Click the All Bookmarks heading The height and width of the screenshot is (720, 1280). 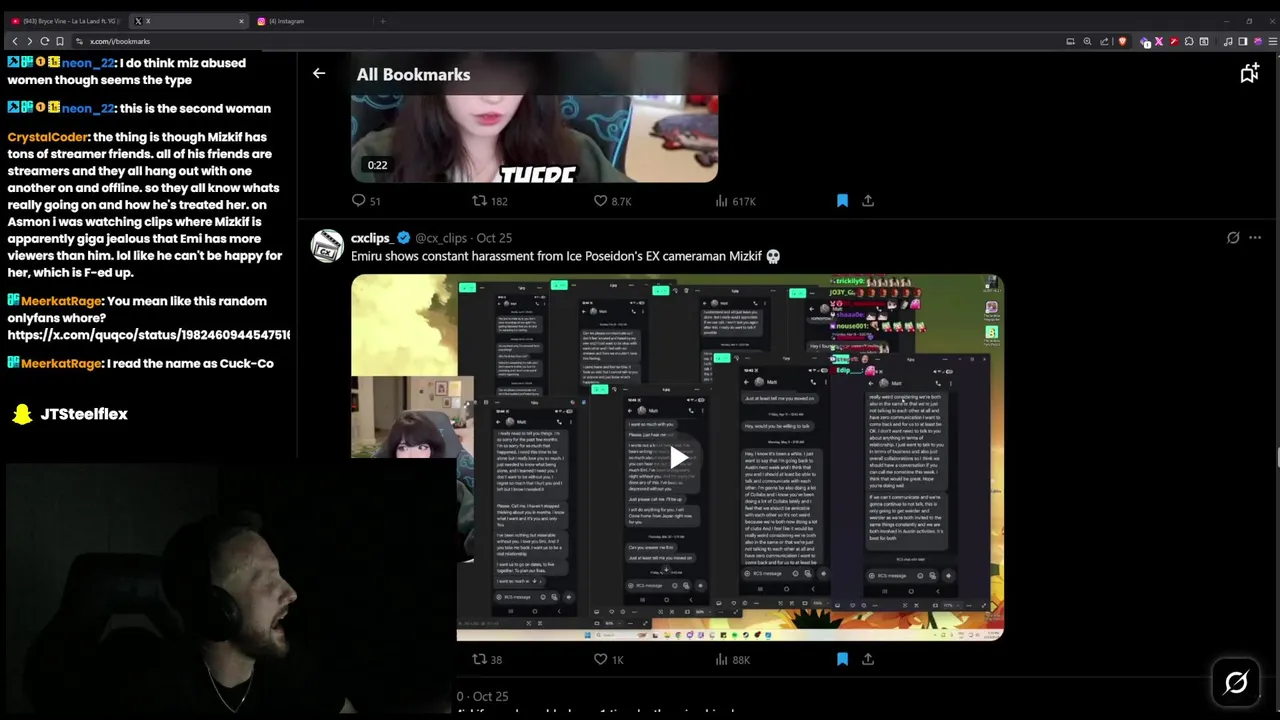413,74
